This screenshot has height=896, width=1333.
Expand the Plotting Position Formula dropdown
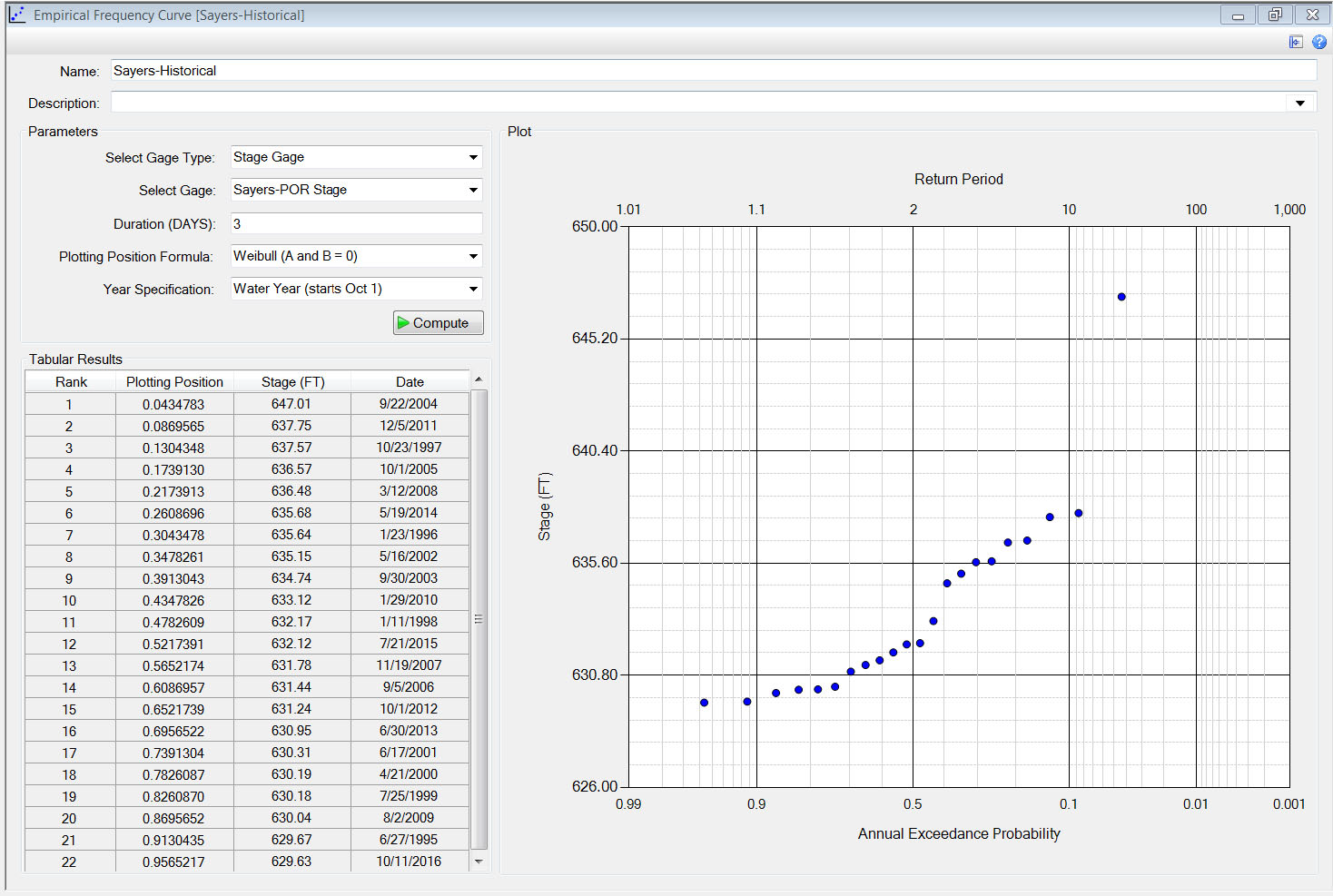[x=473, y=256]
